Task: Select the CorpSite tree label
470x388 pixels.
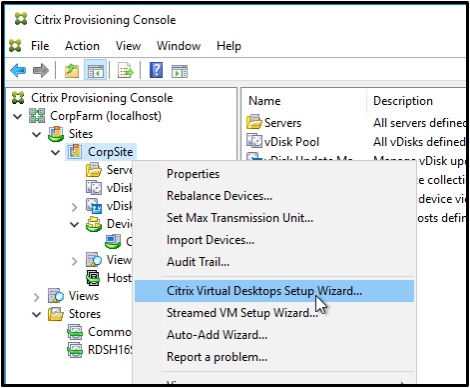Action: pos(110,152)
